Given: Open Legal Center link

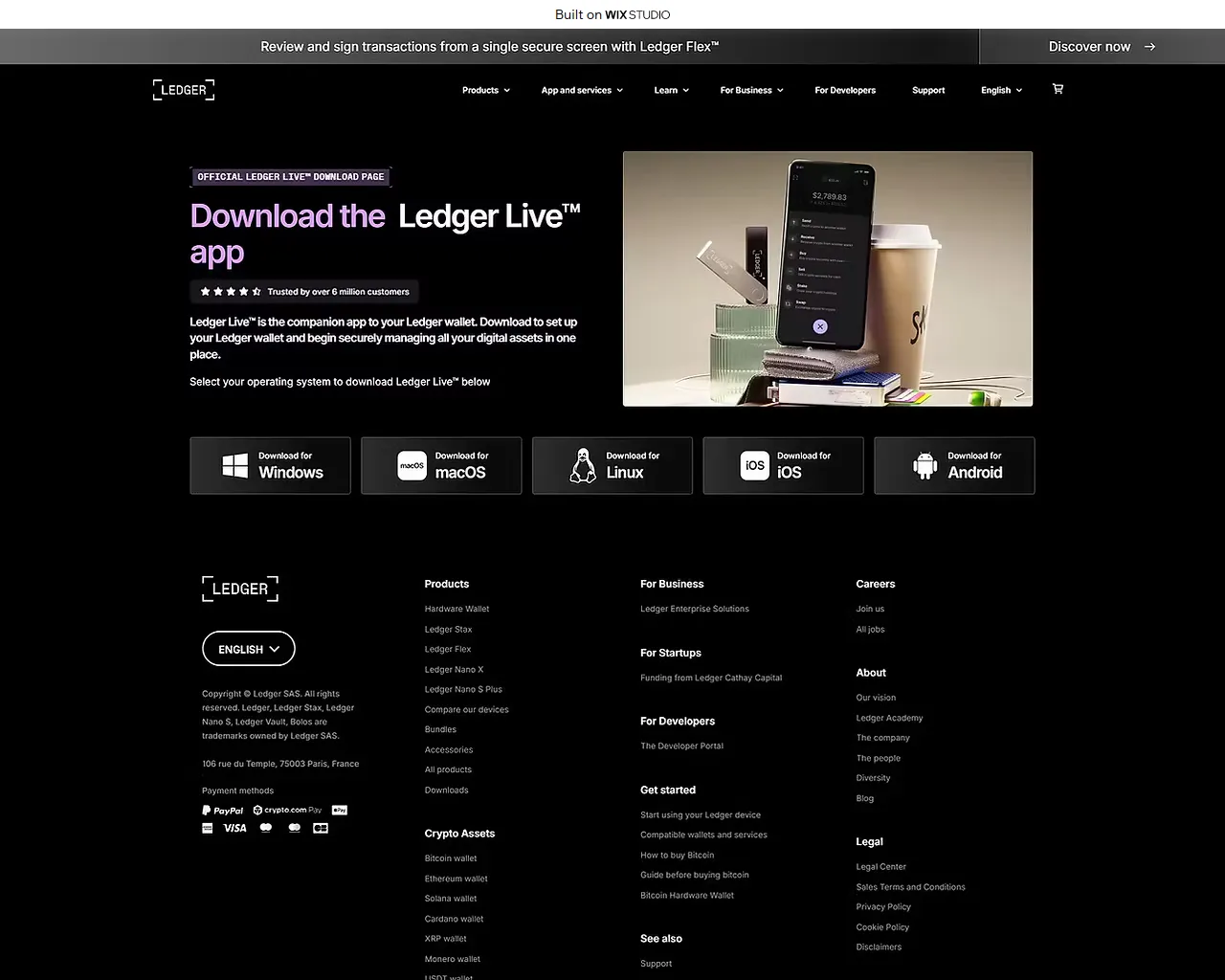Looking at the screenshot, I should point(880,867).
